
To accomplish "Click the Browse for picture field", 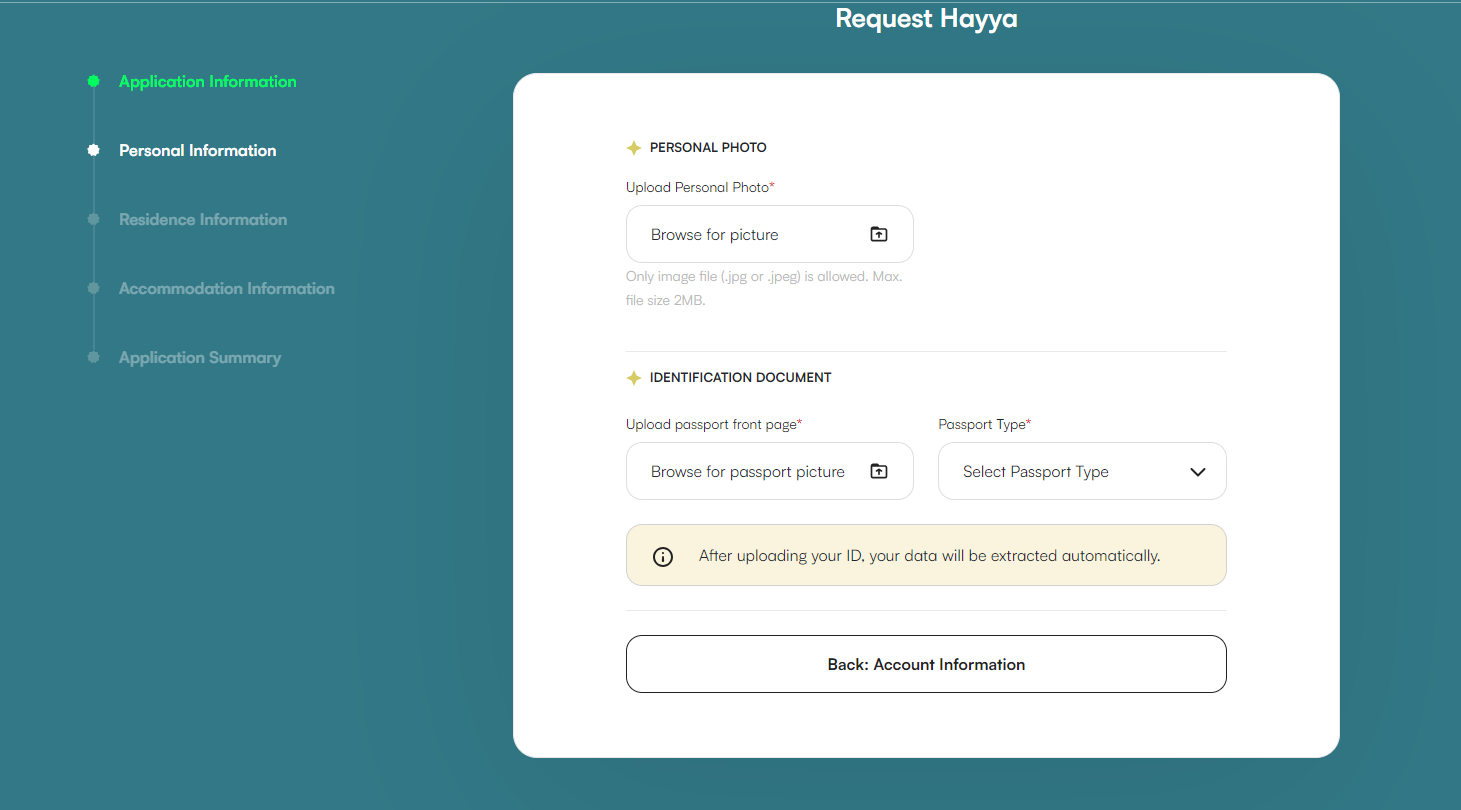I will [x=770, y=234].
